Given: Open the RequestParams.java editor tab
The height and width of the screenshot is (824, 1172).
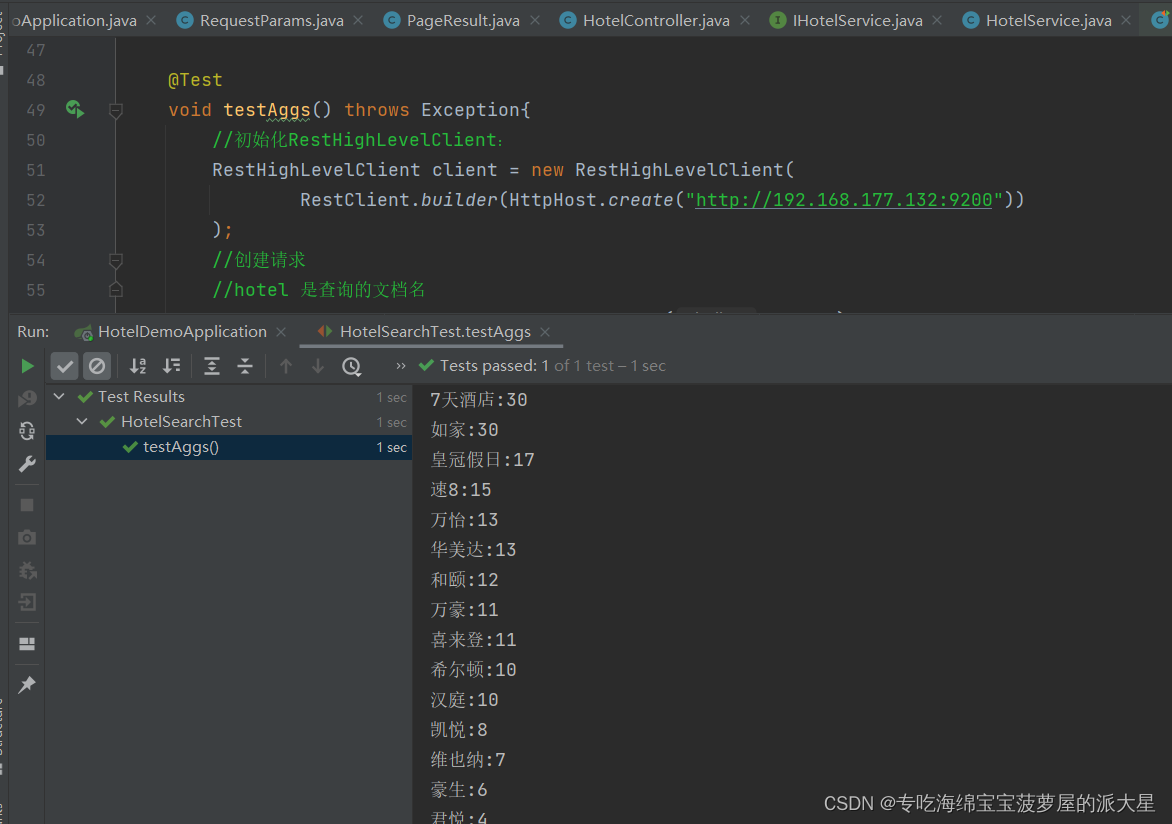Looking at the screenshot, I should pyautogui.click(x=271, y=21).
